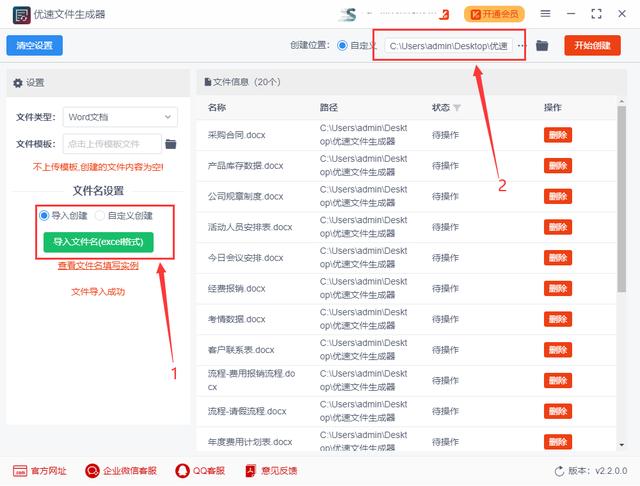The height and width of the screenshot is (486, 640).
Task: Click the template folder icon
Action: pos(171,144)
